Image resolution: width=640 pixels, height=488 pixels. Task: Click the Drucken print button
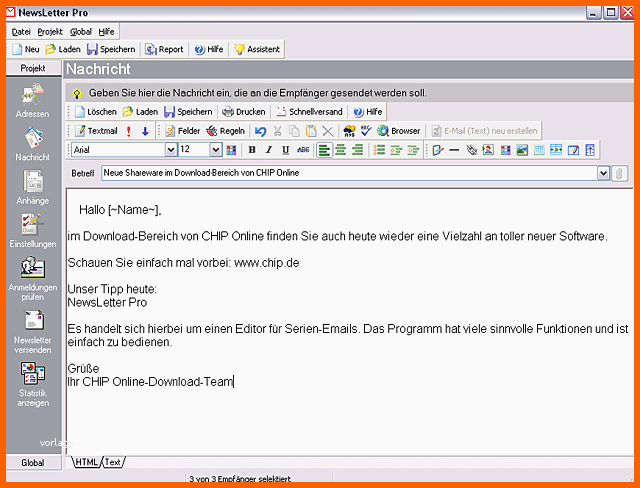pyautogui.click(x=244, y=112)
